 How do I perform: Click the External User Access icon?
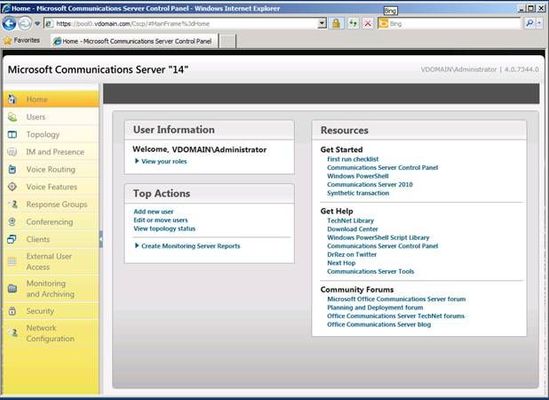(12, 262)
